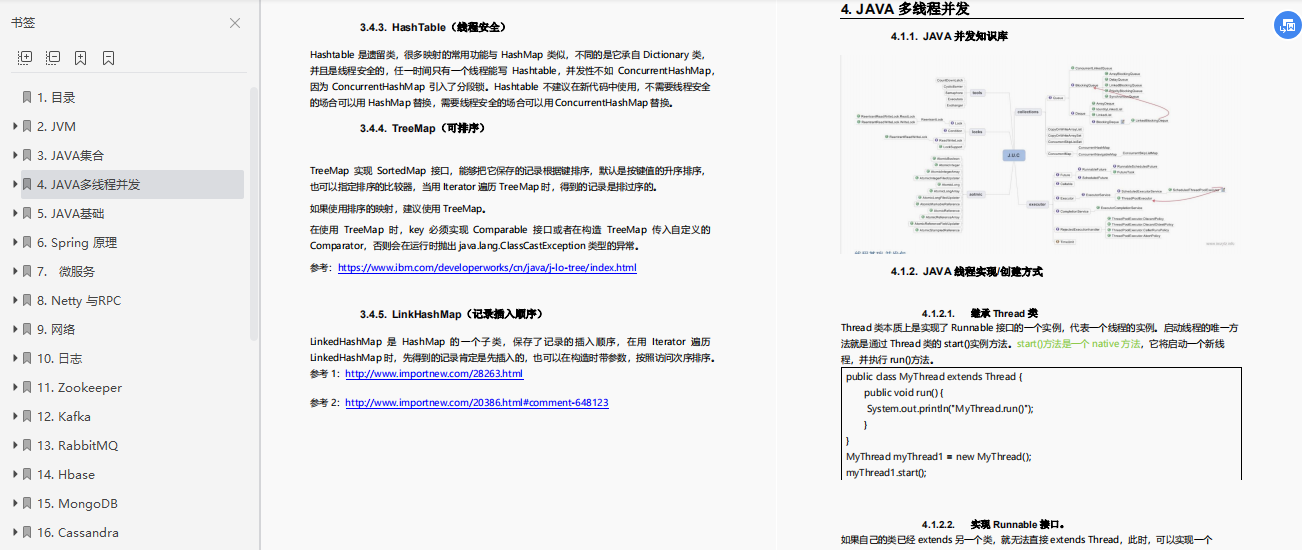Expand the 10. 日志 bookmark arrow
1302x550 pixels.
[15, 358]
